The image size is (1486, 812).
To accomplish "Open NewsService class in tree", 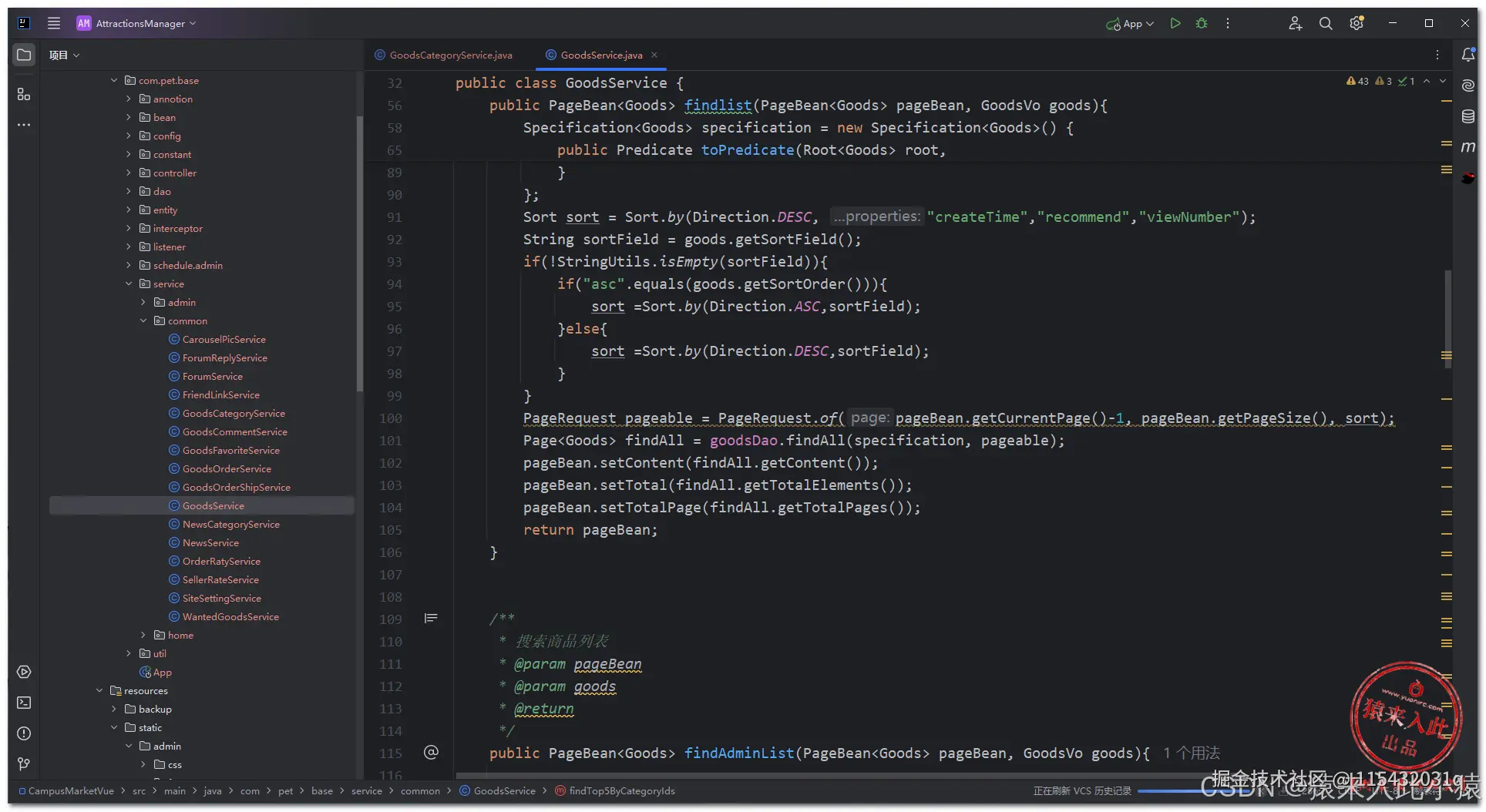I will (x=210, y=542).
